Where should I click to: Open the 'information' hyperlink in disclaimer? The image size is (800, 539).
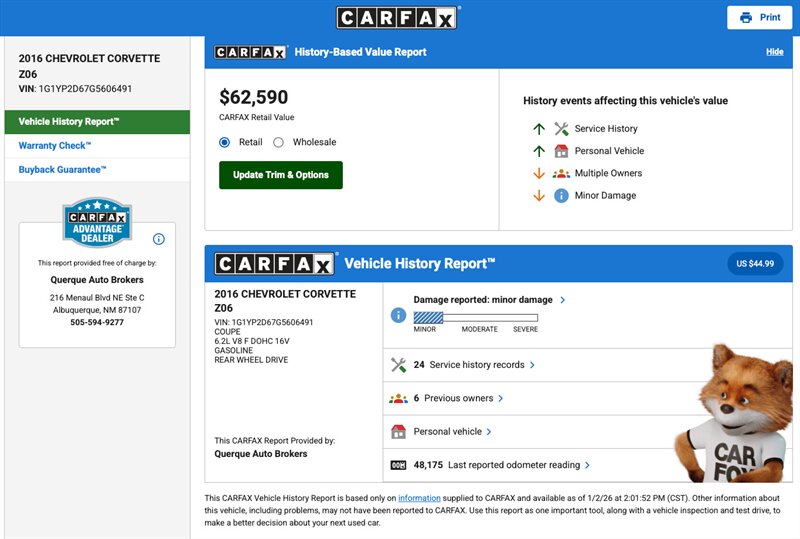click(418, 498)
